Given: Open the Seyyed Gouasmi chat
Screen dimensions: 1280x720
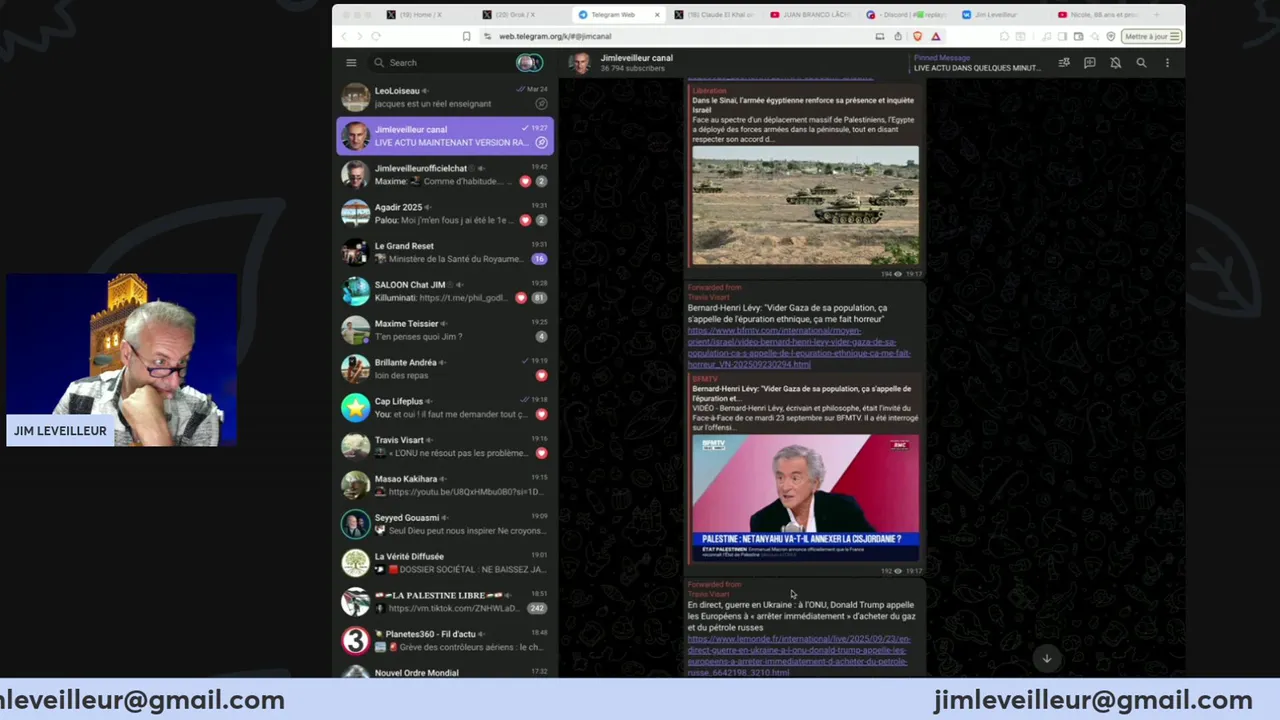Looking at the screenshot, I should pyautogui.click(x=445, y=524).
